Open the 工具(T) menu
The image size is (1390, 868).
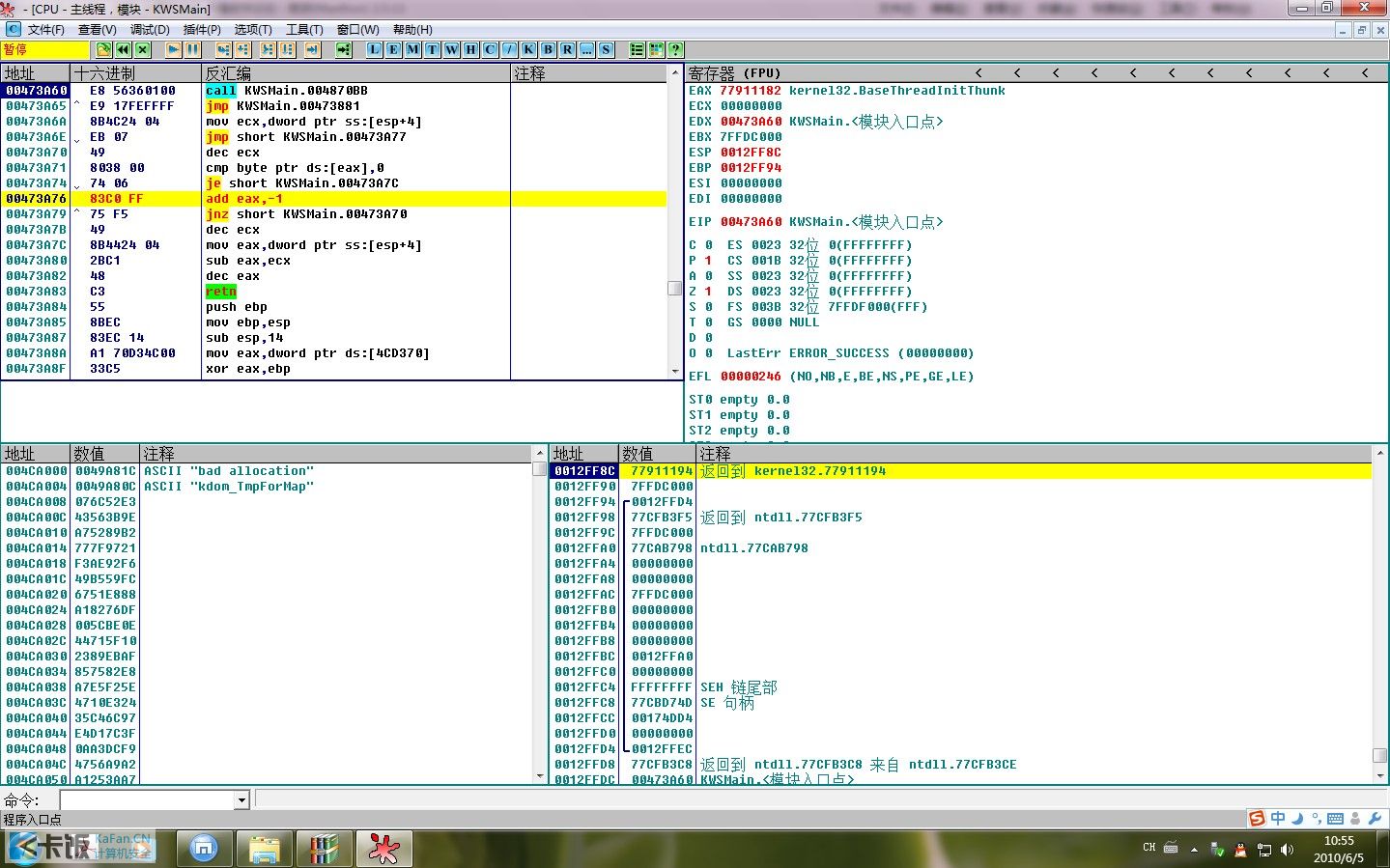coord(304,30)
